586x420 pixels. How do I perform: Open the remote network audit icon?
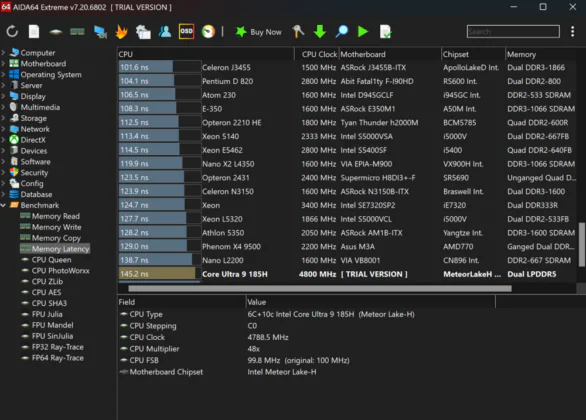[143, 32]
